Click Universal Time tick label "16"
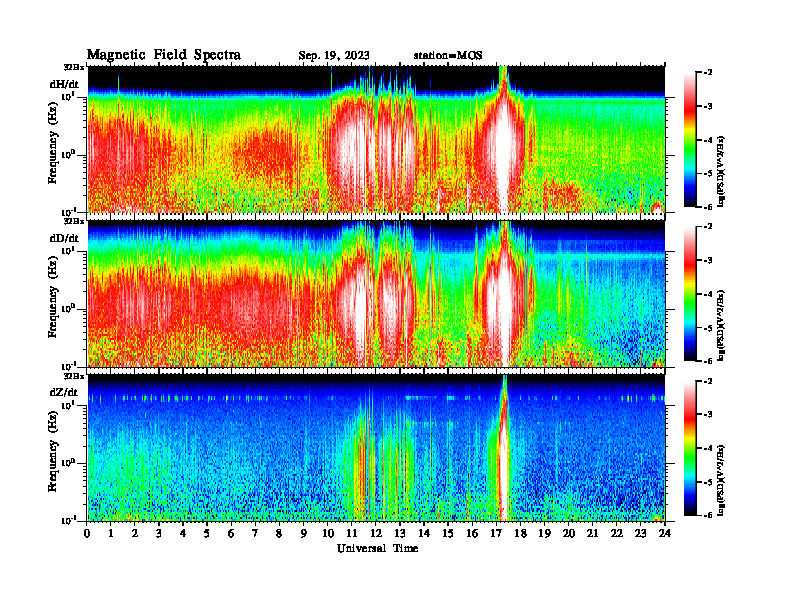The image size is (792, 612). point(472,534)
